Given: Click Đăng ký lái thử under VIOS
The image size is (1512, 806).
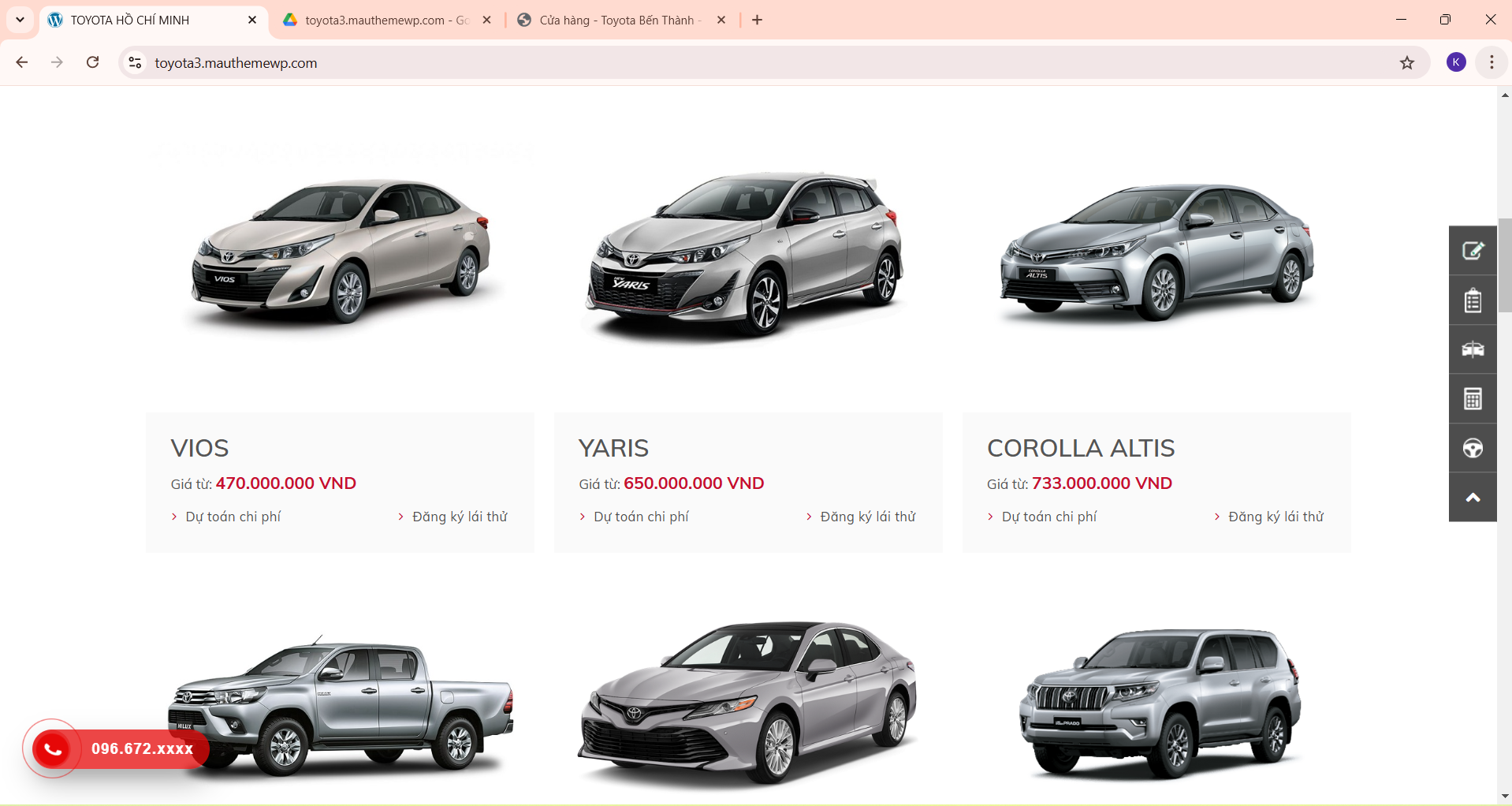Looking at the screenshot, I should (x=460, y=517).
